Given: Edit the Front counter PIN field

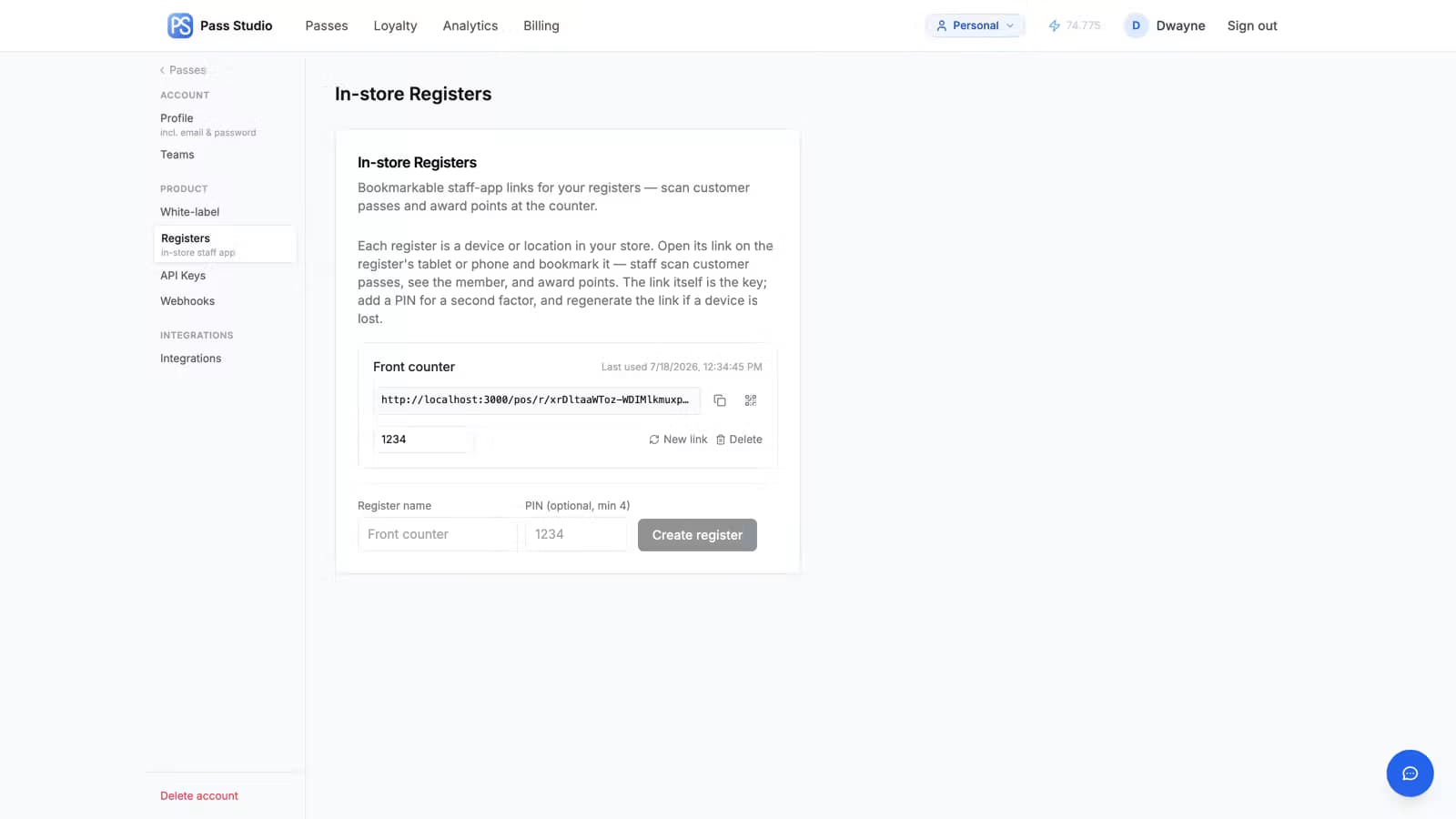Looking at the screenshot, I should pos(423,440).
